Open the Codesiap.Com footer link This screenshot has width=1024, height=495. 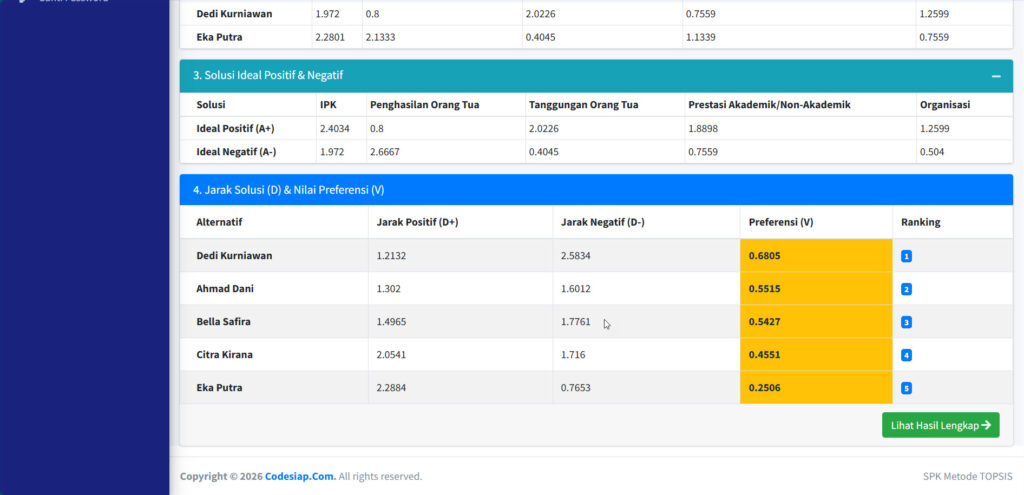[300, 476]
